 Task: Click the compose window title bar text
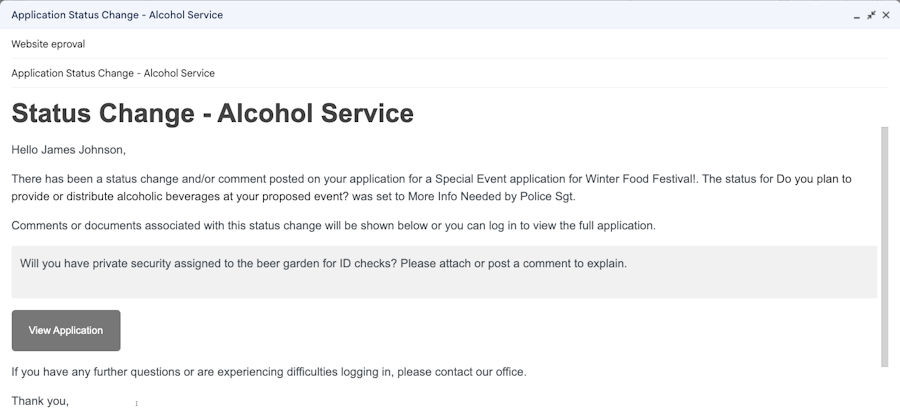(117, 15)
